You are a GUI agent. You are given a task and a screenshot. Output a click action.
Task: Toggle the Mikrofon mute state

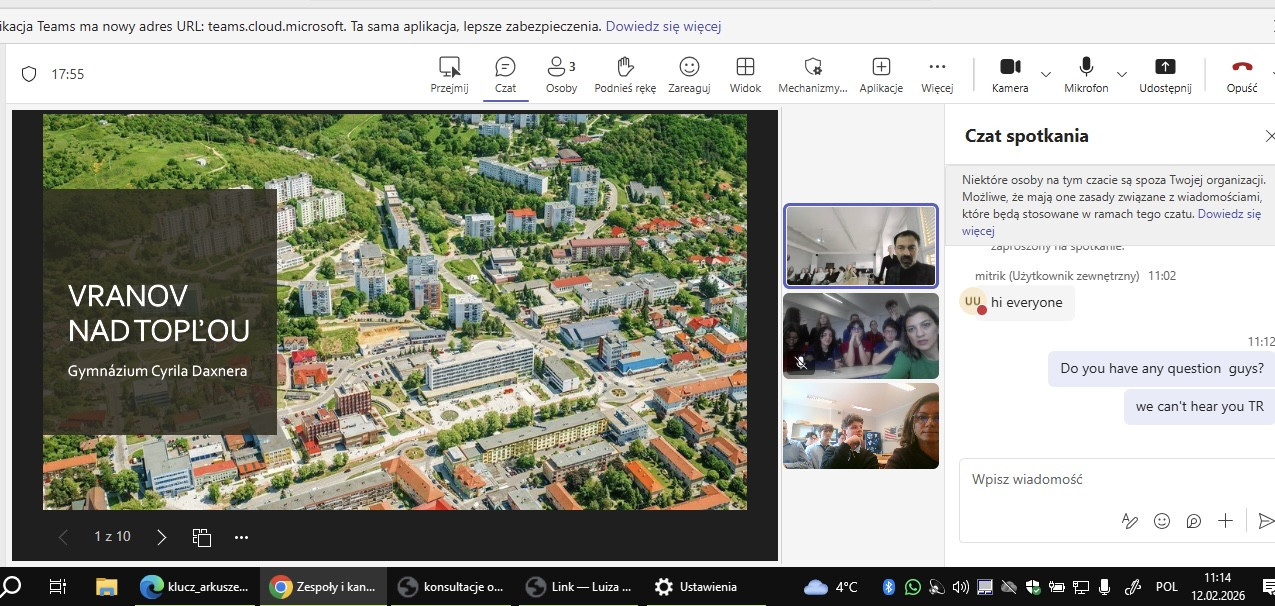click(x=1086, y=75)
